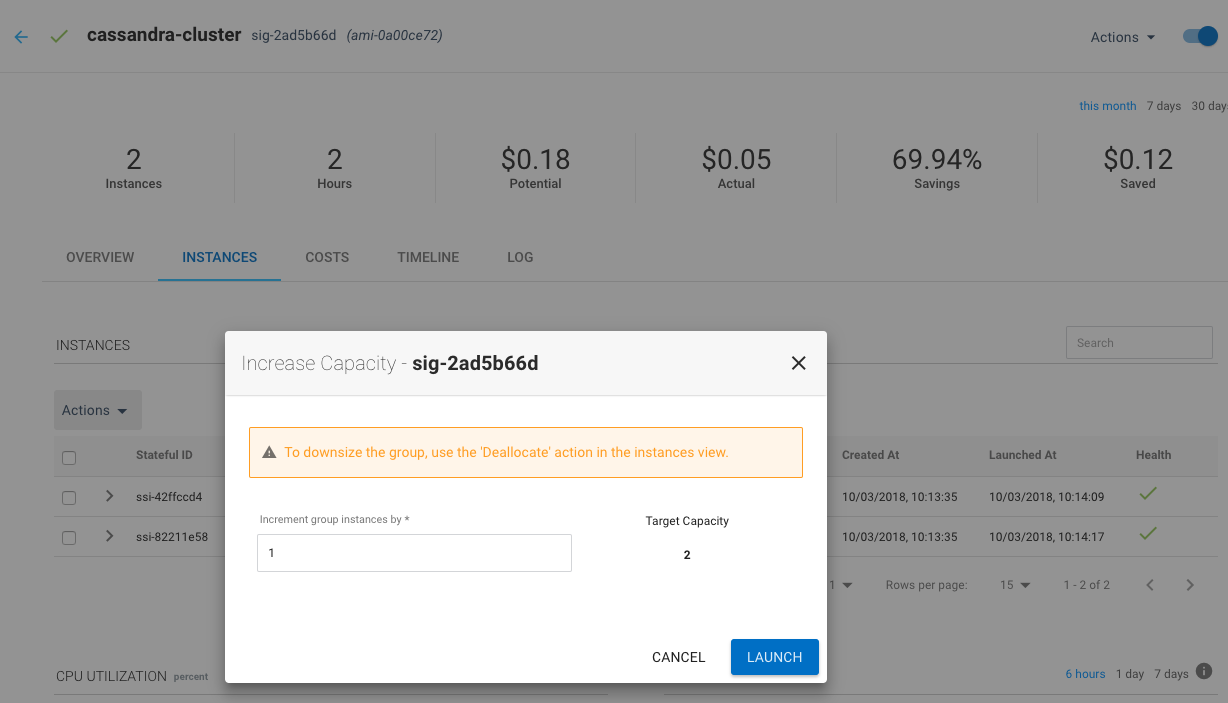Open the Timeline tab
Viewport: 1228px width, 703px height.
[x=428, y=257]
